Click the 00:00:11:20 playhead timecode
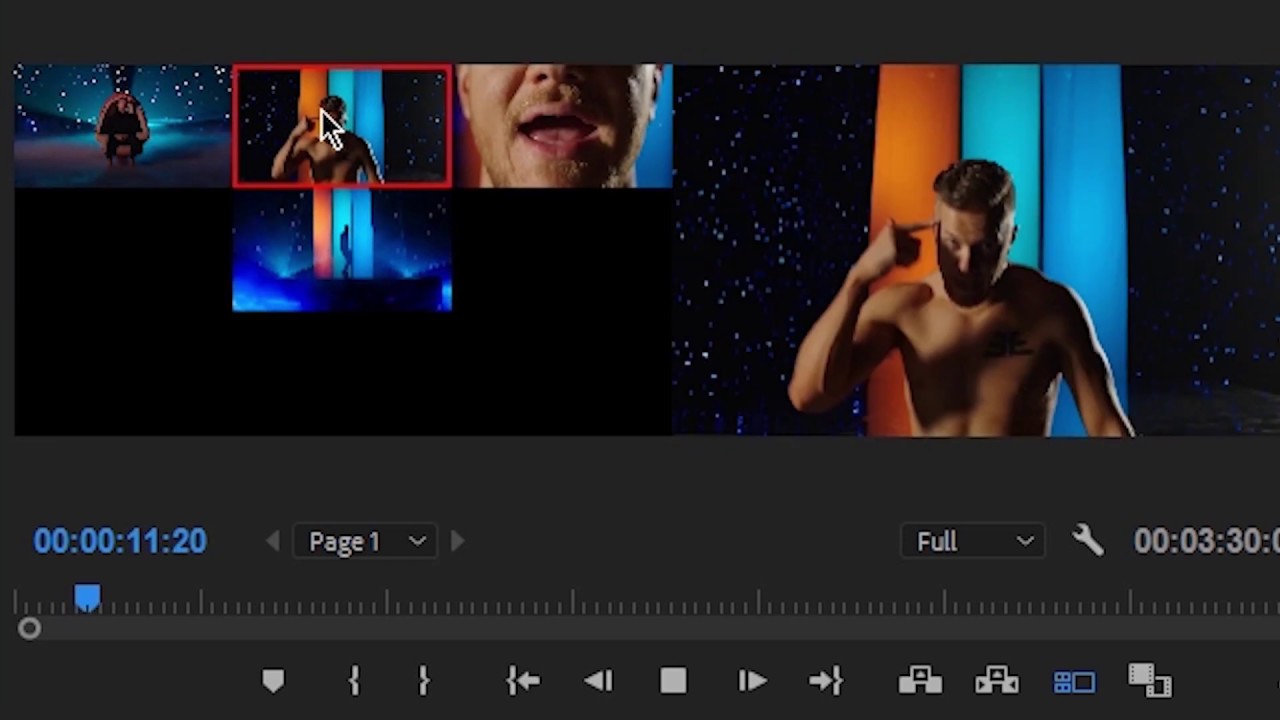Viewport: 1280px width, 720px height. point(120,541)
